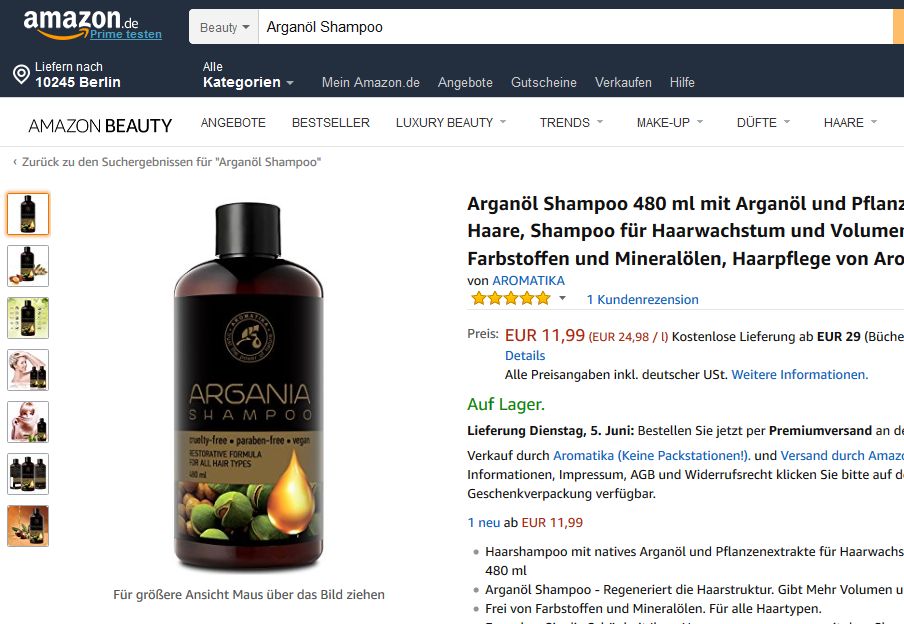Open the AROMATIKA brand link
Viewport: 904px width, 624px height.
pos(528,280)
